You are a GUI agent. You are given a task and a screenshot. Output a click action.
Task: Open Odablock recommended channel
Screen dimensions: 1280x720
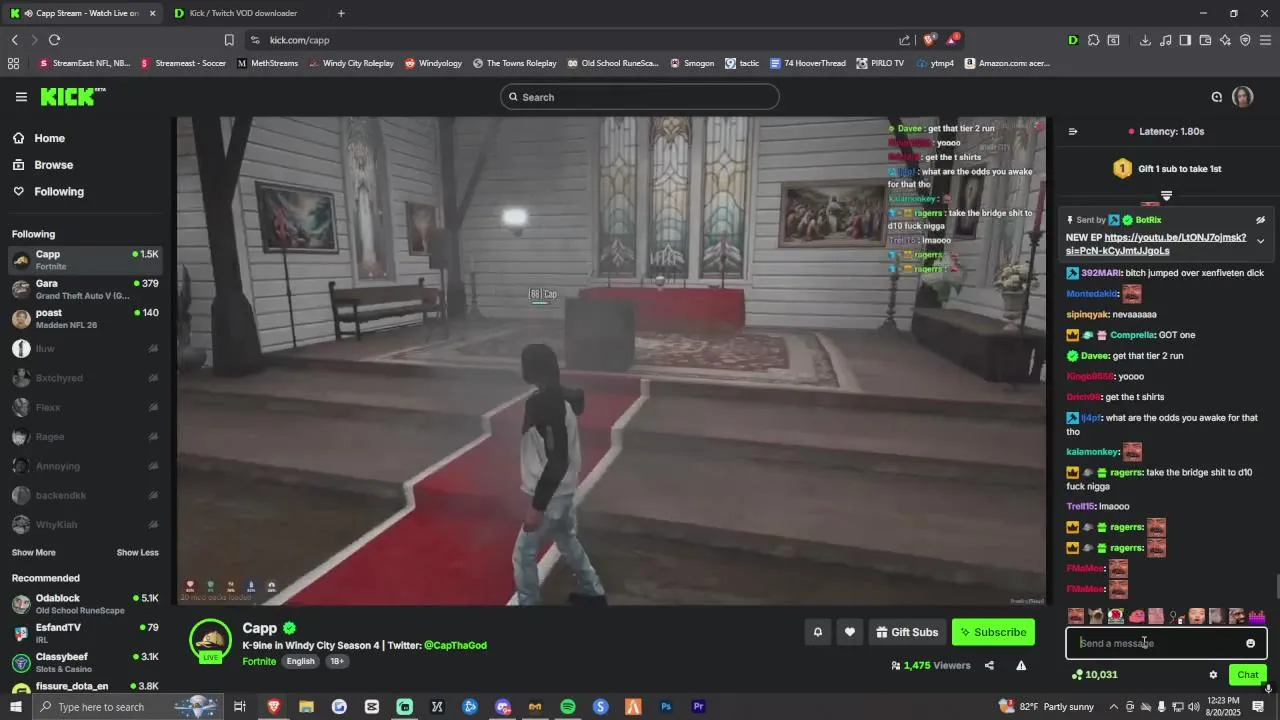[85, 604]
